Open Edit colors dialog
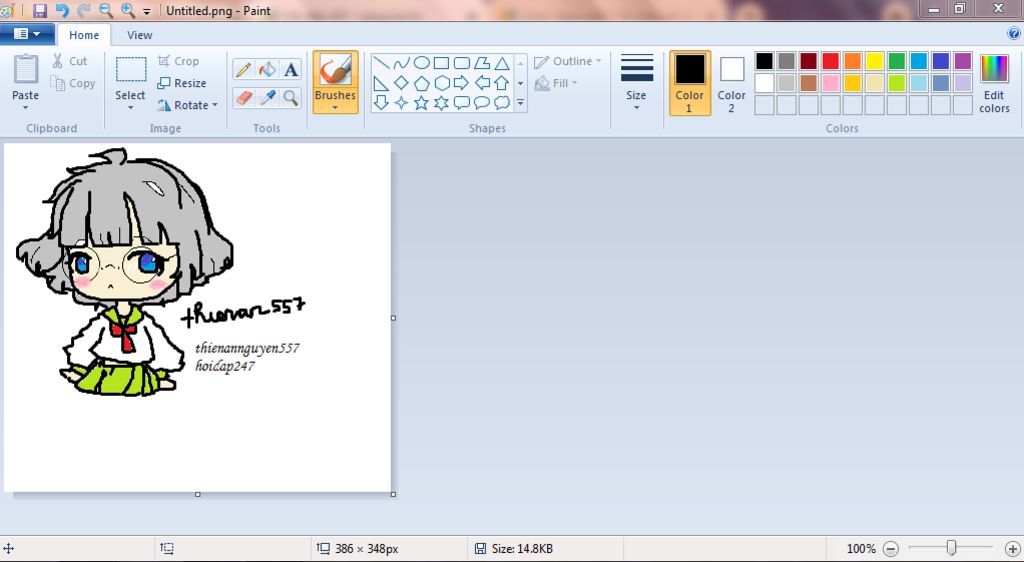Image resolution: width=1024 pixels, height=562 pixels. tap(995, 84)
